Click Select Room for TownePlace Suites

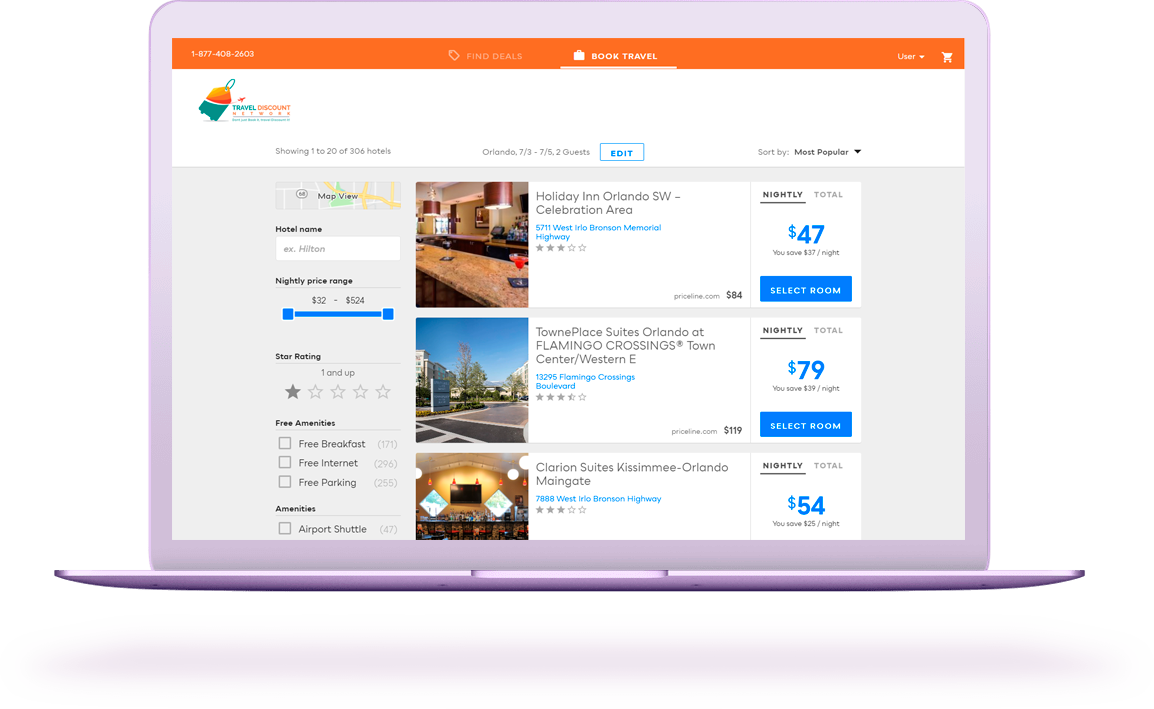[805, 425]
